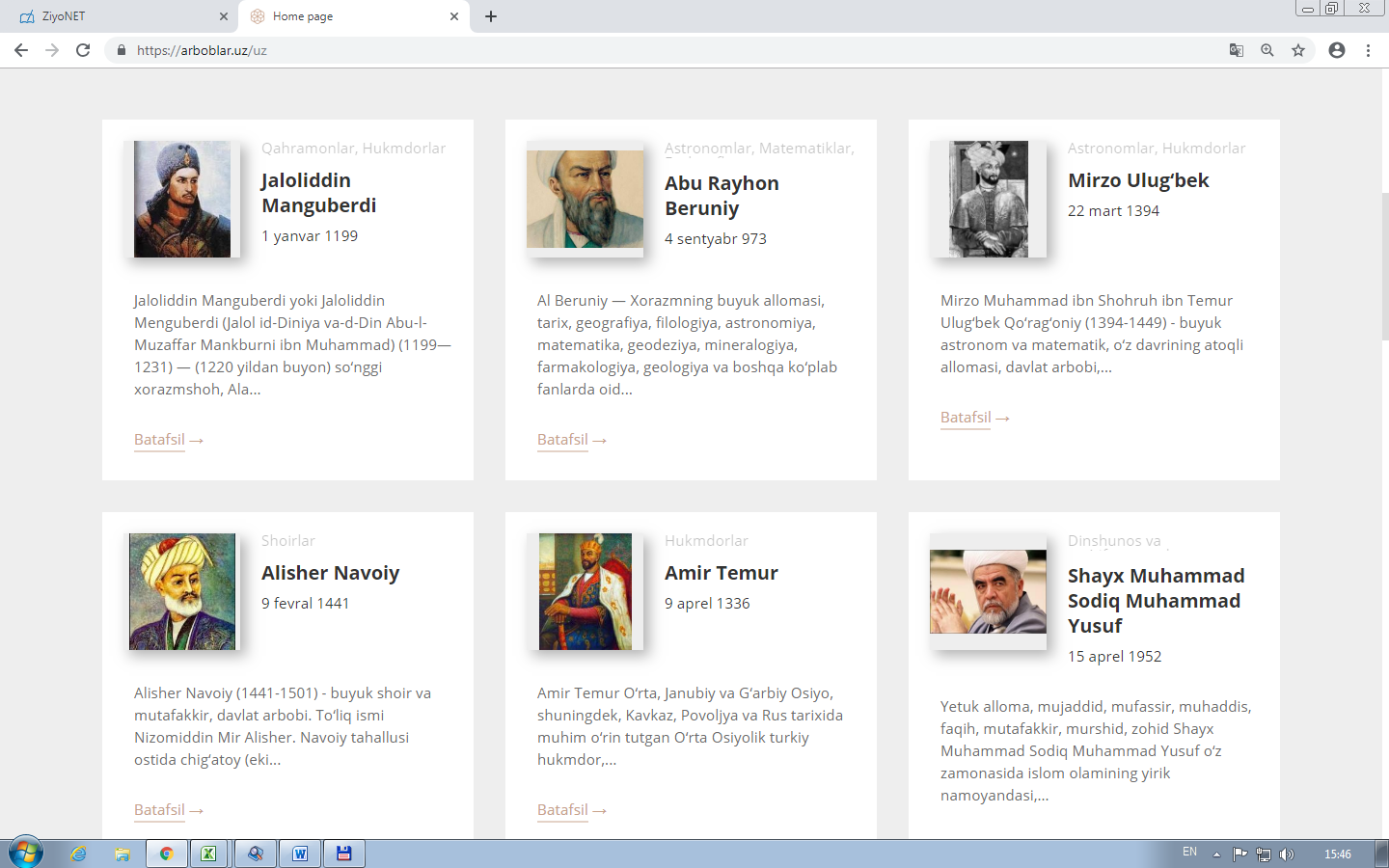The width and height of the screenshot is (1389, 868).
Task: Open the Chrome three-dot menu
Action: [x=1368, y=50]
